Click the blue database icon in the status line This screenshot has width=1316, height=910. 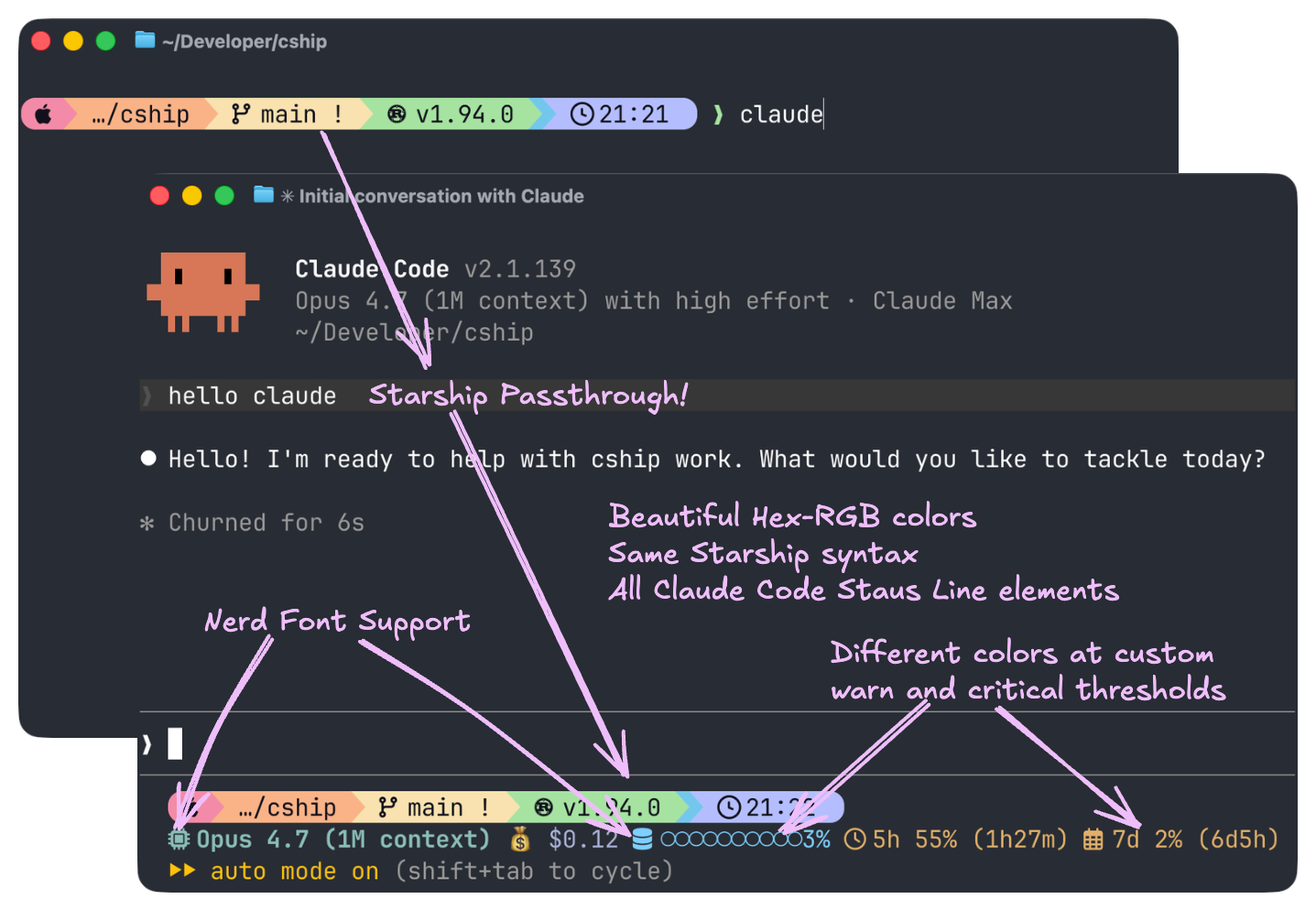click(x=643, y=839)
